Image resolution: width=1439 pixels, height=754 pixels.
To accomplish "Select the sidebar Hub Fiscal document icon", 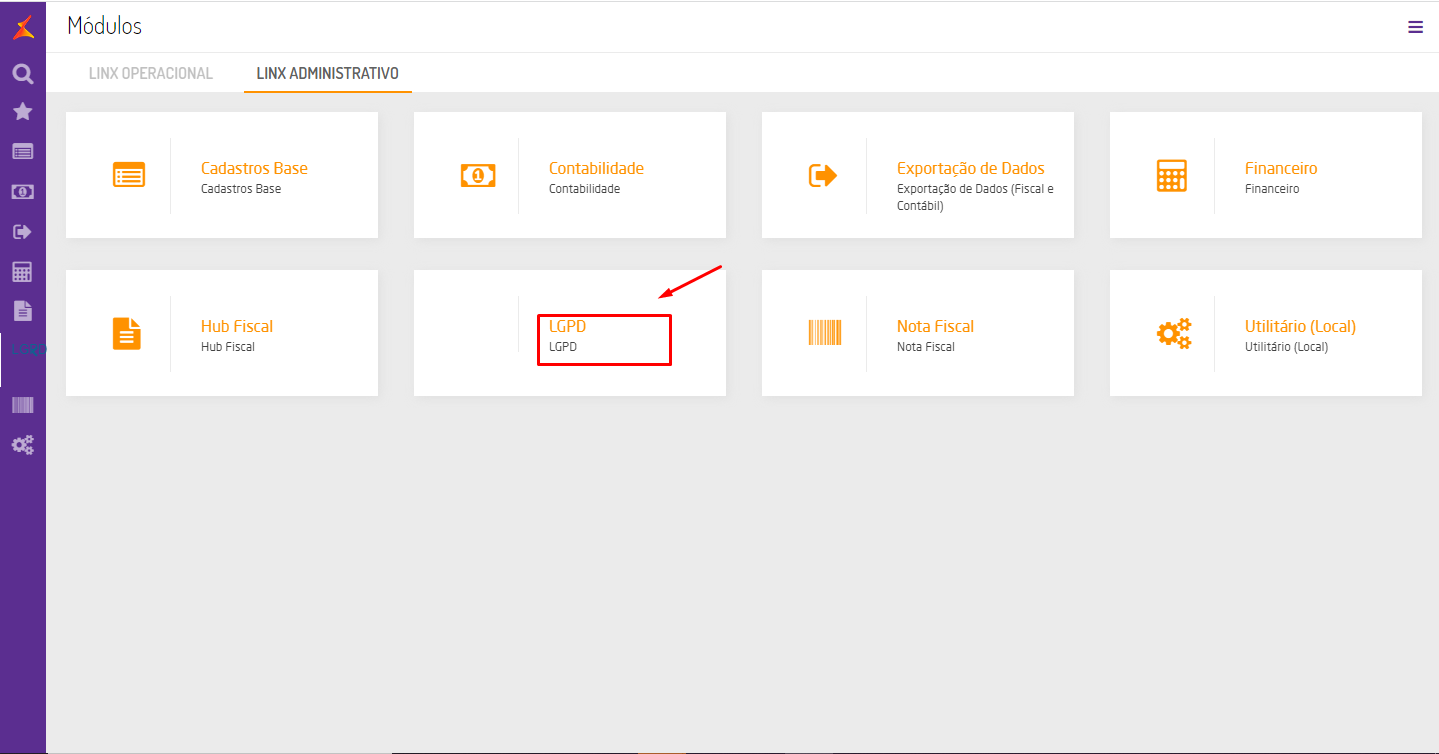I will 23,311.
